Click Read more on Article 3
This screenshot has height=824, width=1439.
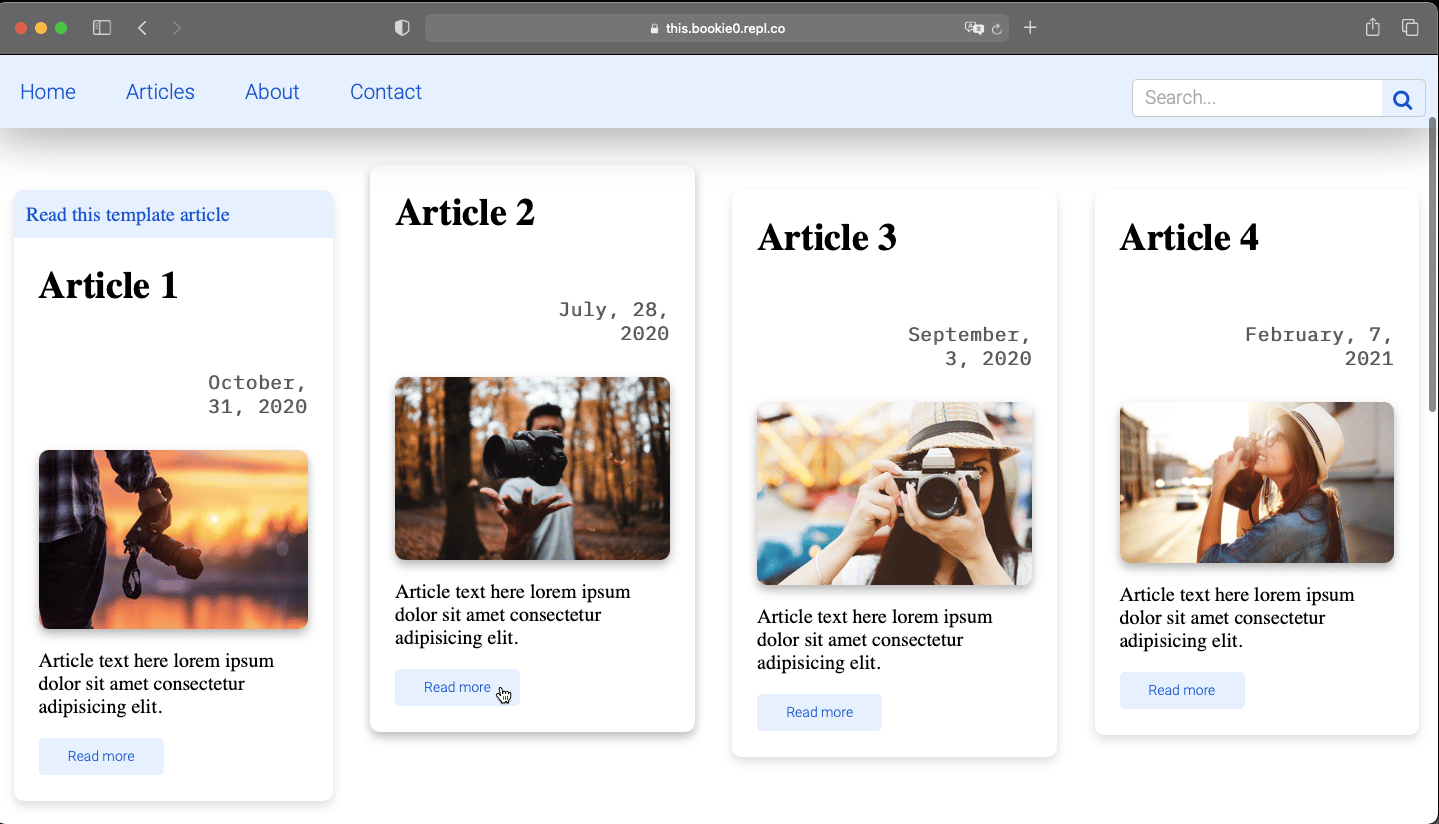click(x=819, y=712)
